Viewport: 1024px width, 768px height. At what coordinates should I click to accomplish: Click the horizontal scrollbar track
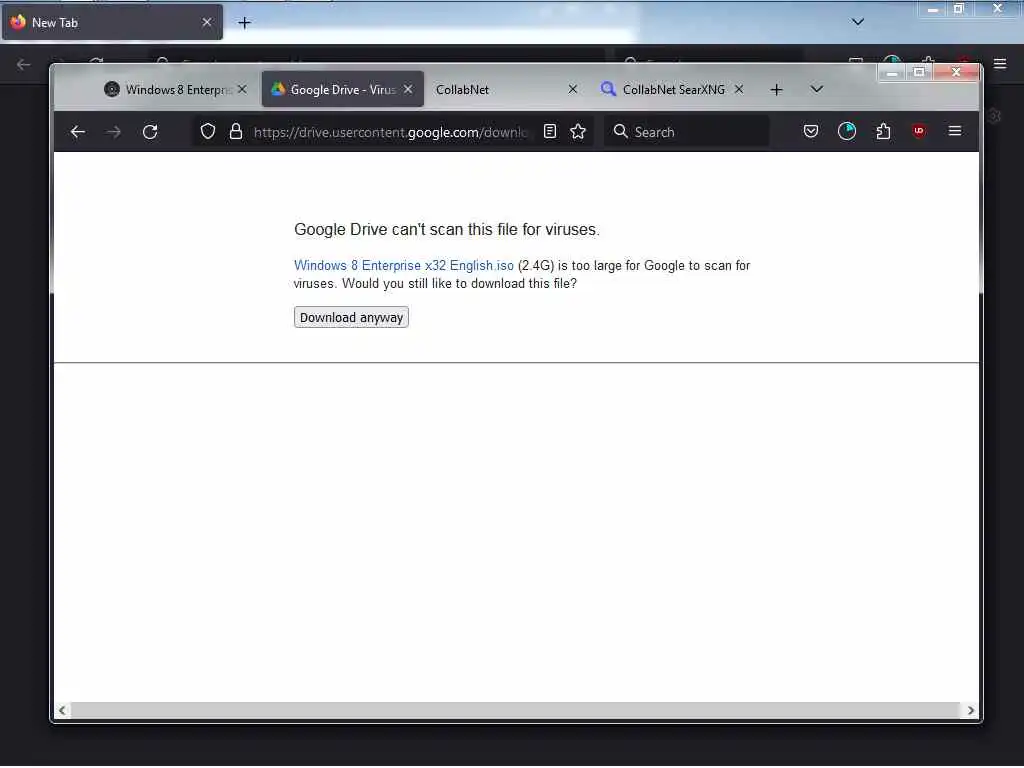coord(515,711)
